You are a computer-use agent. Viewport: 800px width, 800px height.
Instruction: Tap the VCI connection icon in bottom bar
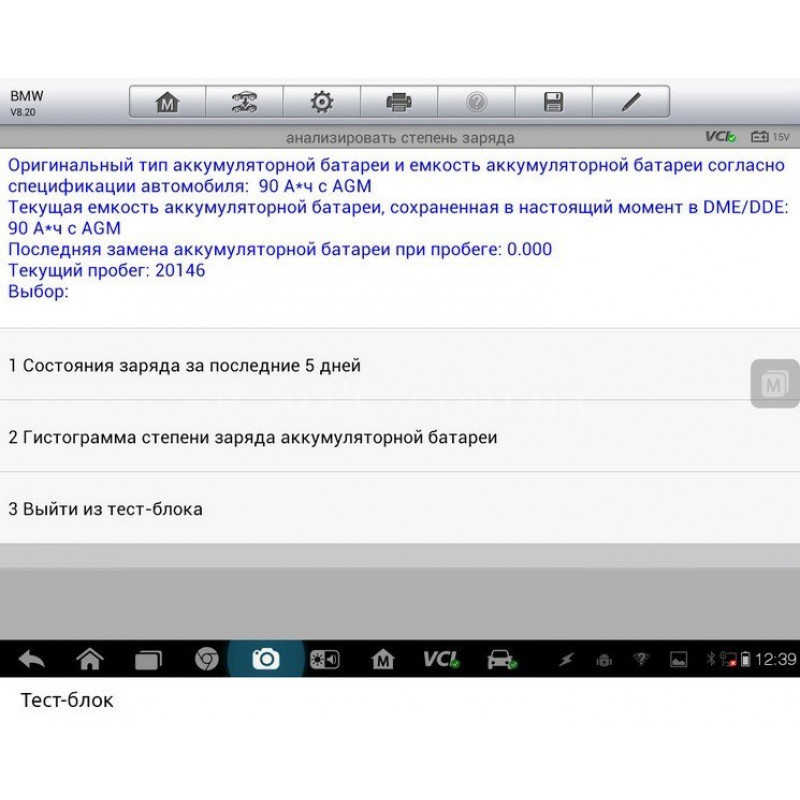point(440,659)
